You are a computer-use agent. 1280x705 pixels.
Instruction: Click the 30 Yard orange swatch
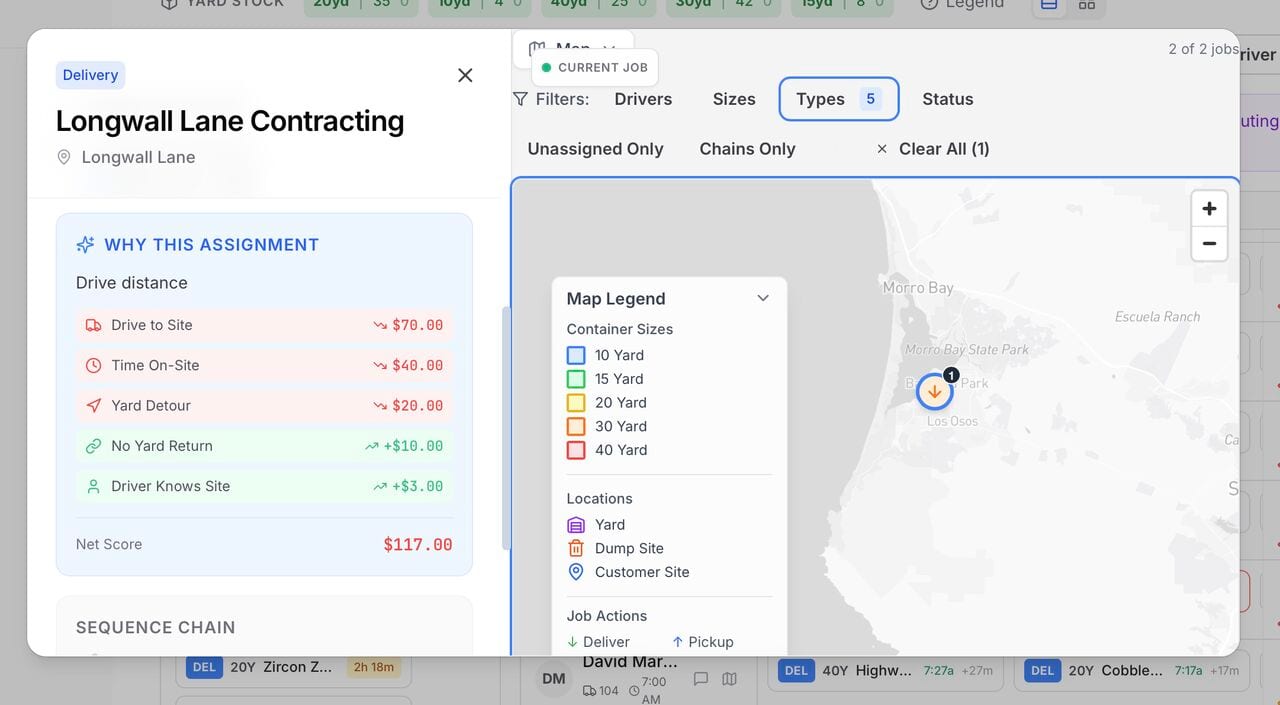576,426
